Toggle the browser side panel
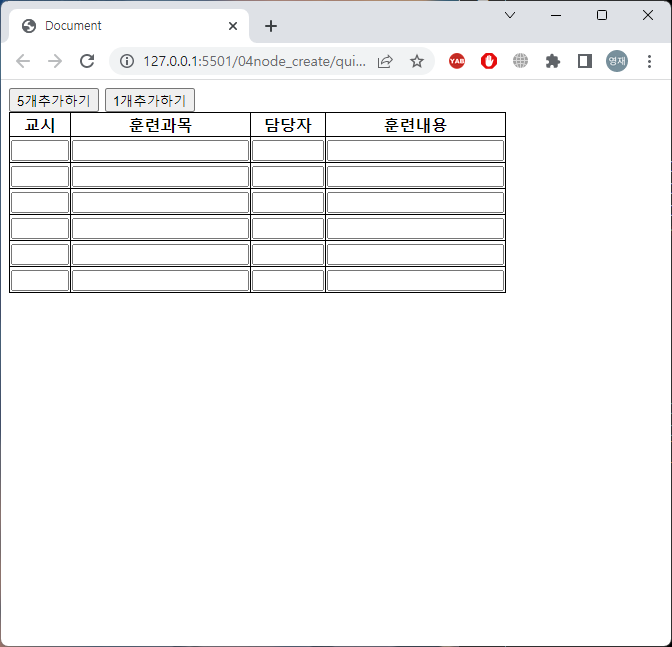 (x=585, y=61)
